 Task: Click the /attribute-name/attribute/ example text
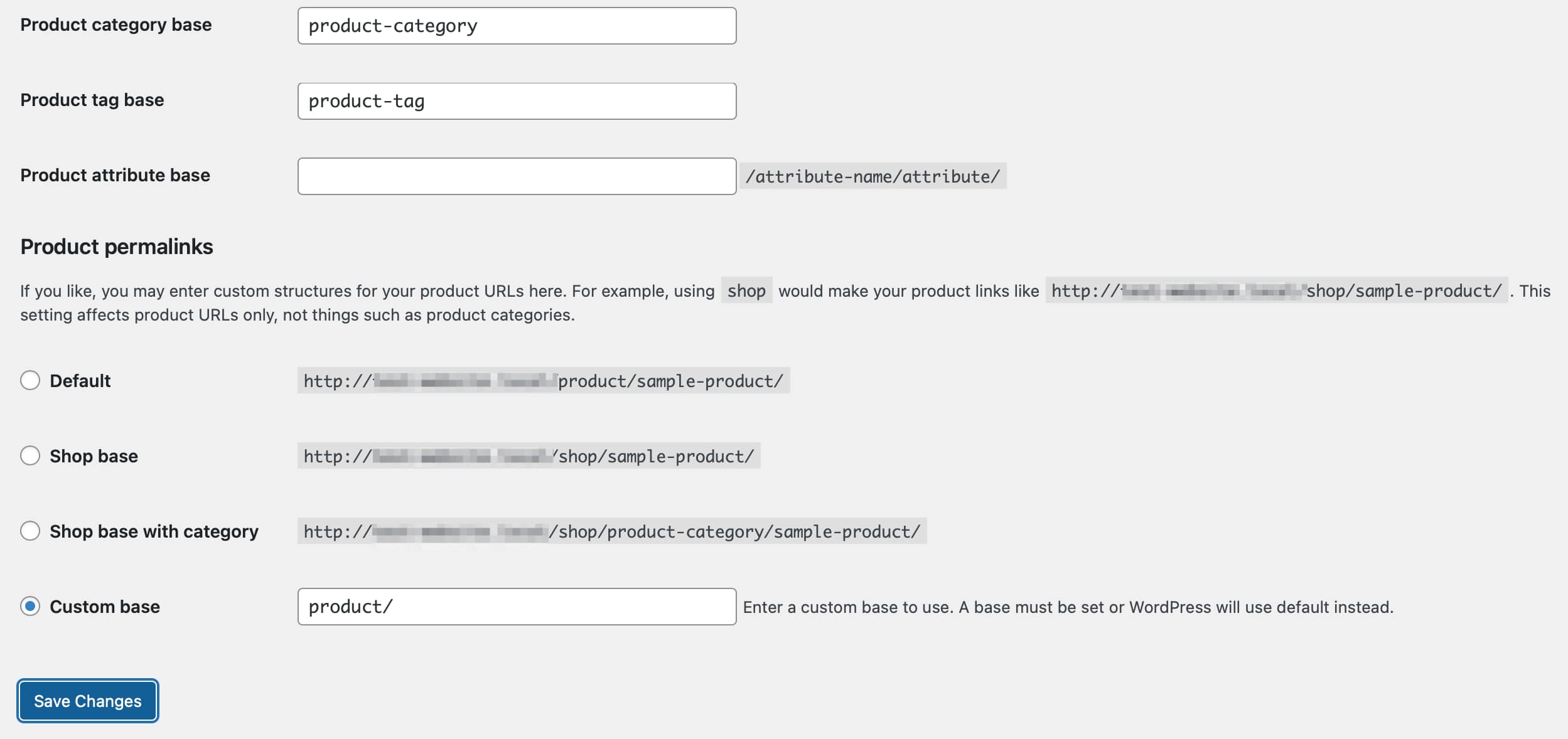coord(873,176)
